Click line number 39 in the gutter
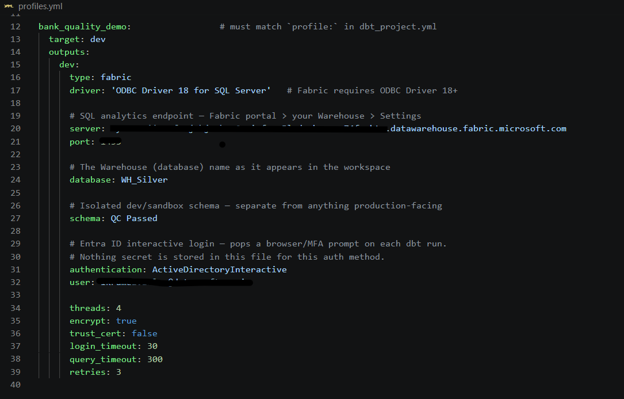 click(15, 372)
